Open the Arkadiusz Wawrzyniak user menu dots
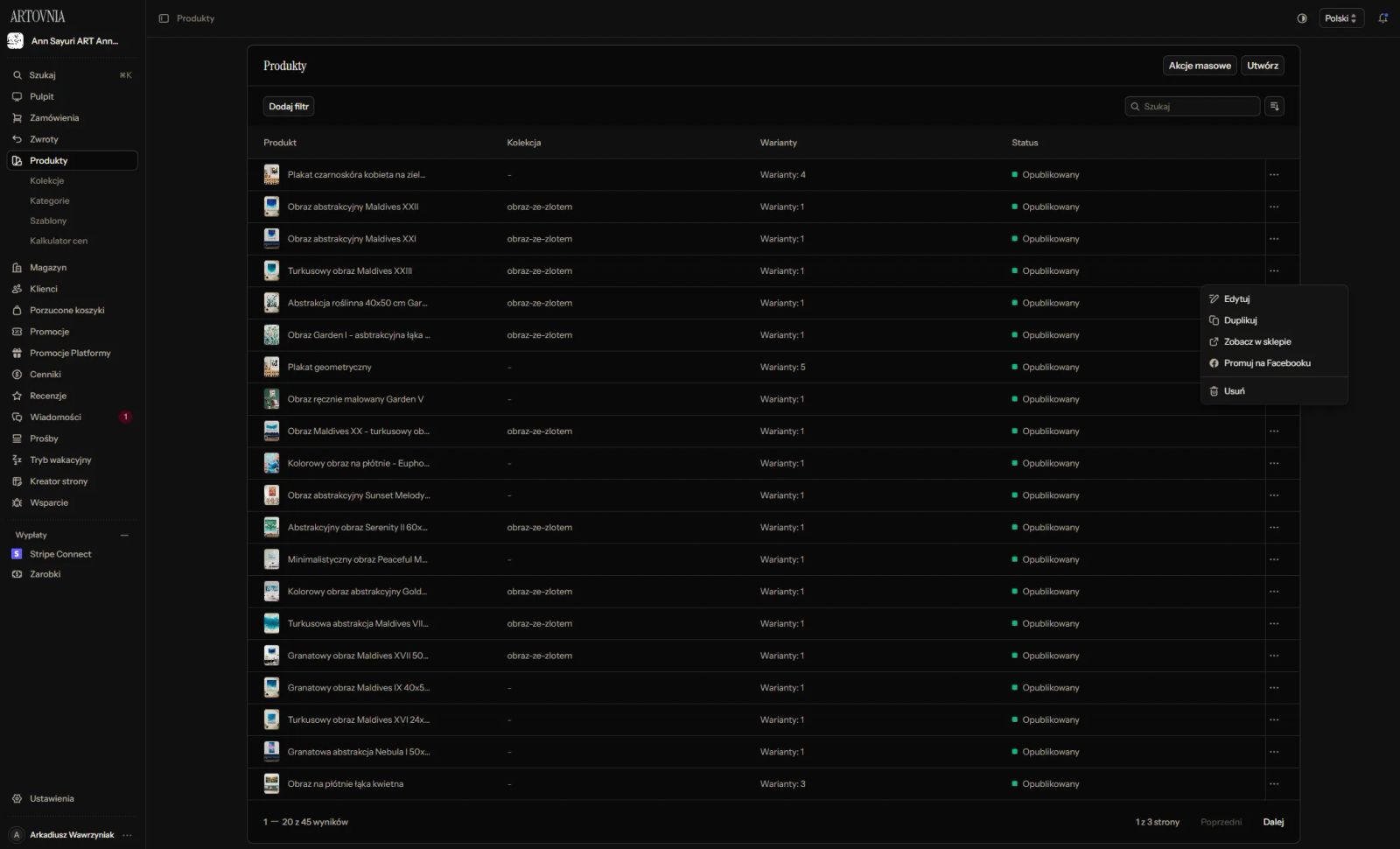1400x849 pixels. [128, 835]
